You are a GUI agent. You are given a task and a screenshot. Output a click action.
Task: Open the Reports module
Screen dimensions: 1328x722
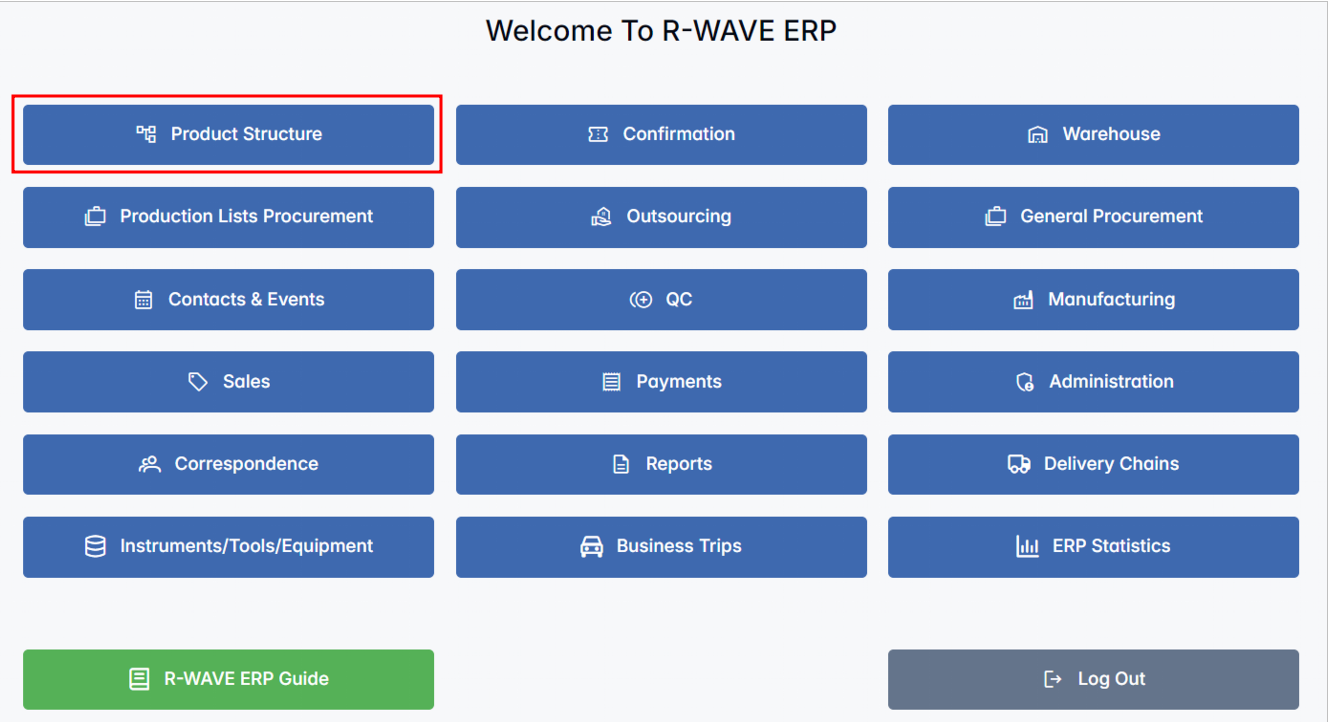pyautogui.click(x=661, y=464)
